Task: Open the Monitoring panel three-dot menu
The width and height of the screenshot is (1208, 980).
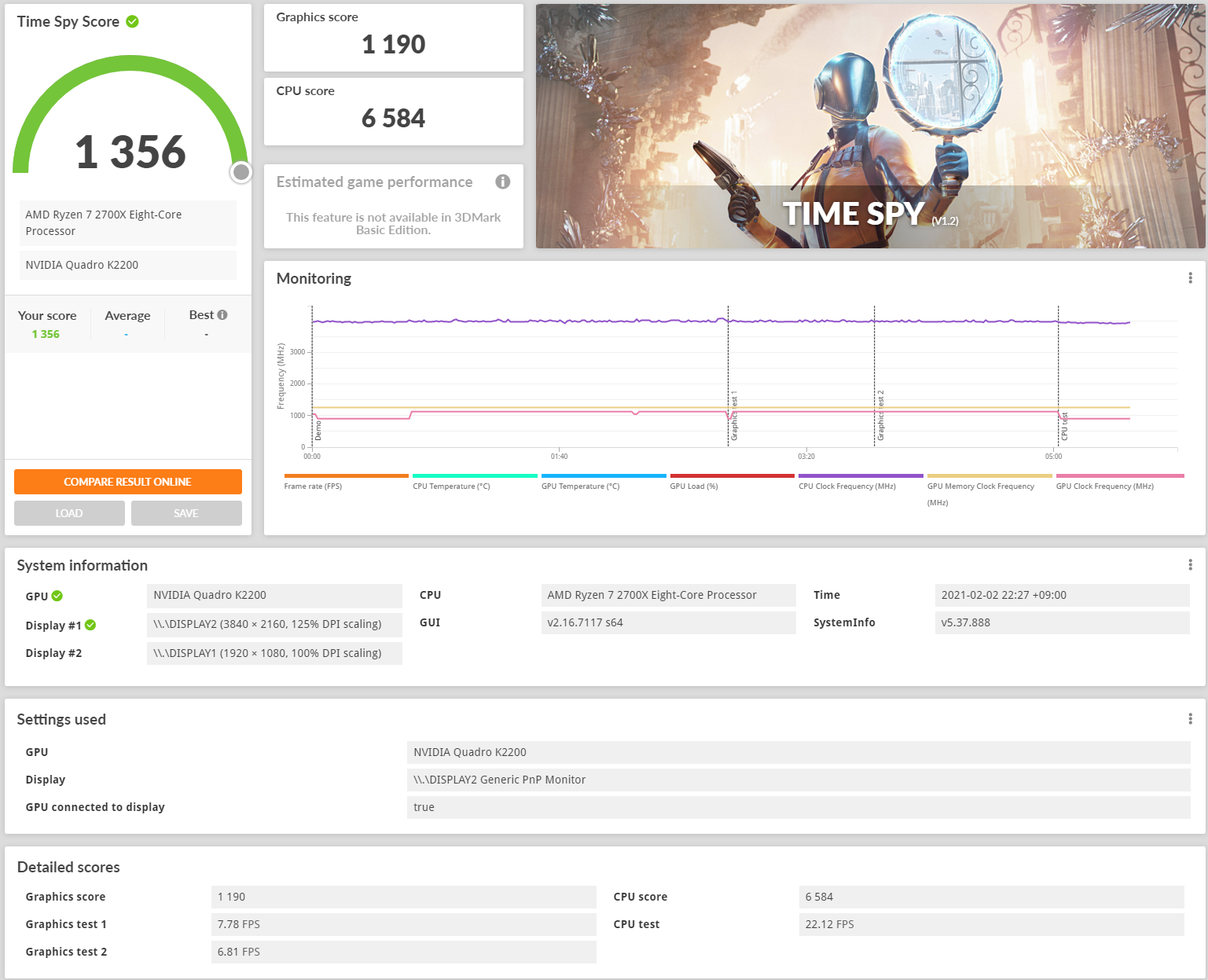Action: tap(1190, 278)
